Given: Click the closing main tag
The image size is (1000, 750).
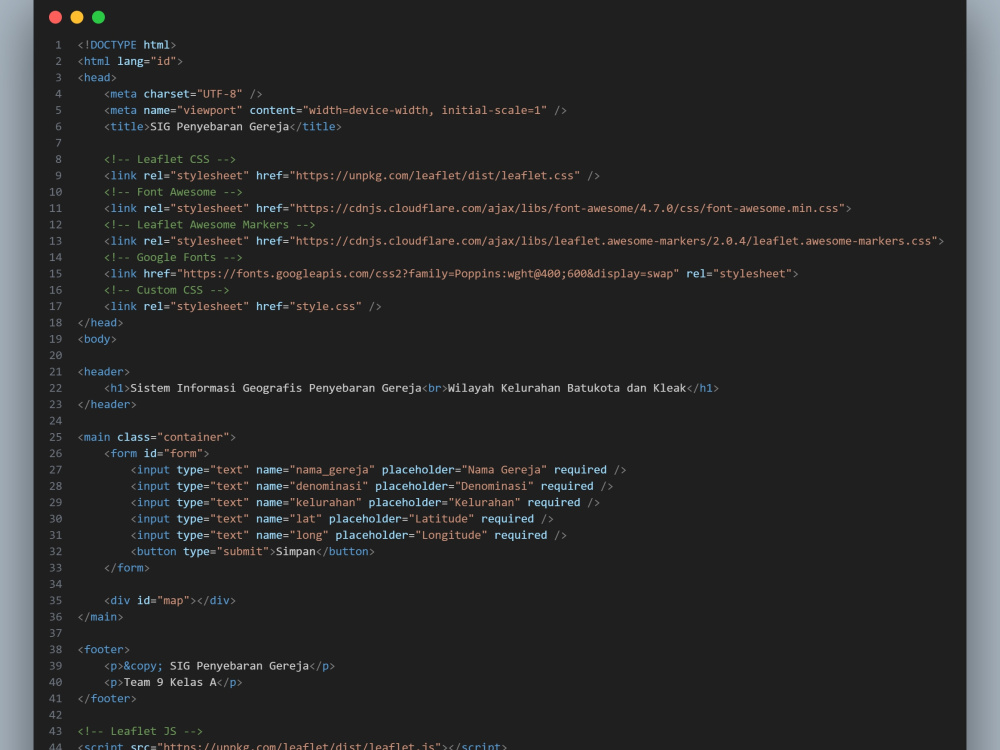Looking at the screenshot, I should [x=100, y=617].
